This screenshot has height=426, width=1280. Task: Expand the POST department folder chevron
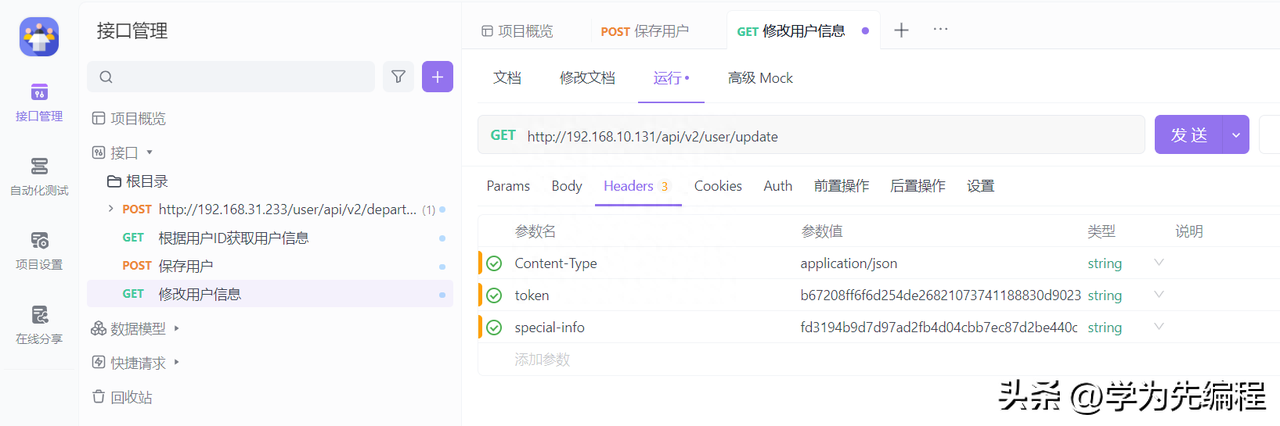pos(111,210)
